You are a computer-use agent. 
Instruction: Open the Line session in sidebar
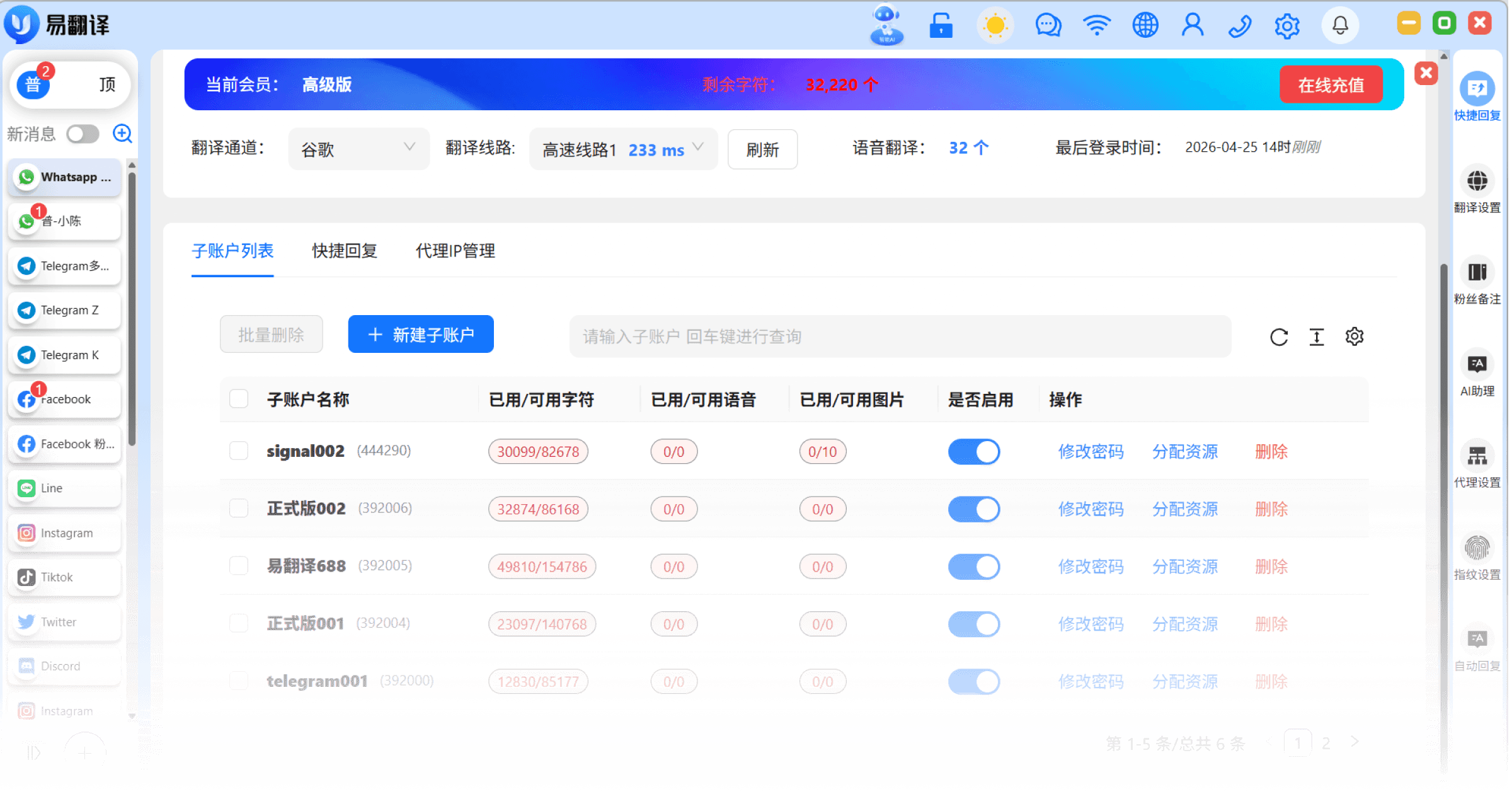65,488
